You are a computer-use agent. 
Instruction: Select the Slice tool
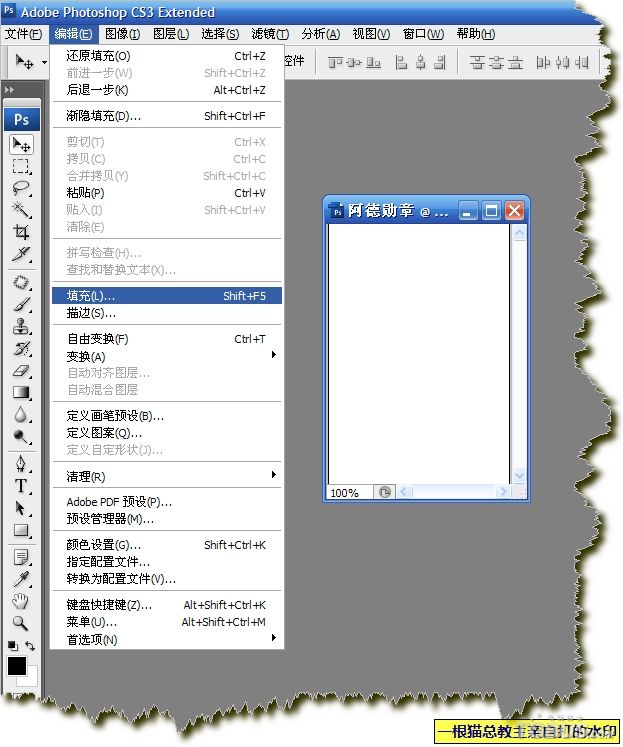(x=21, y=254)
